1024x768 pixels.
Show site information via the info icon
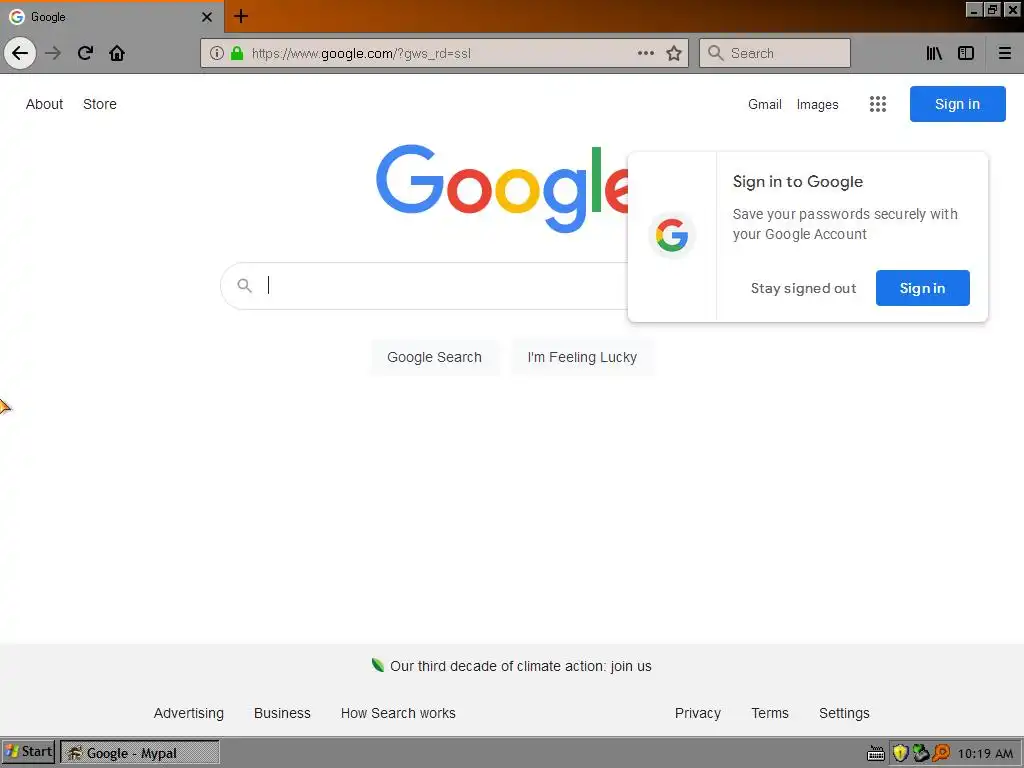[x=216, y=53]
